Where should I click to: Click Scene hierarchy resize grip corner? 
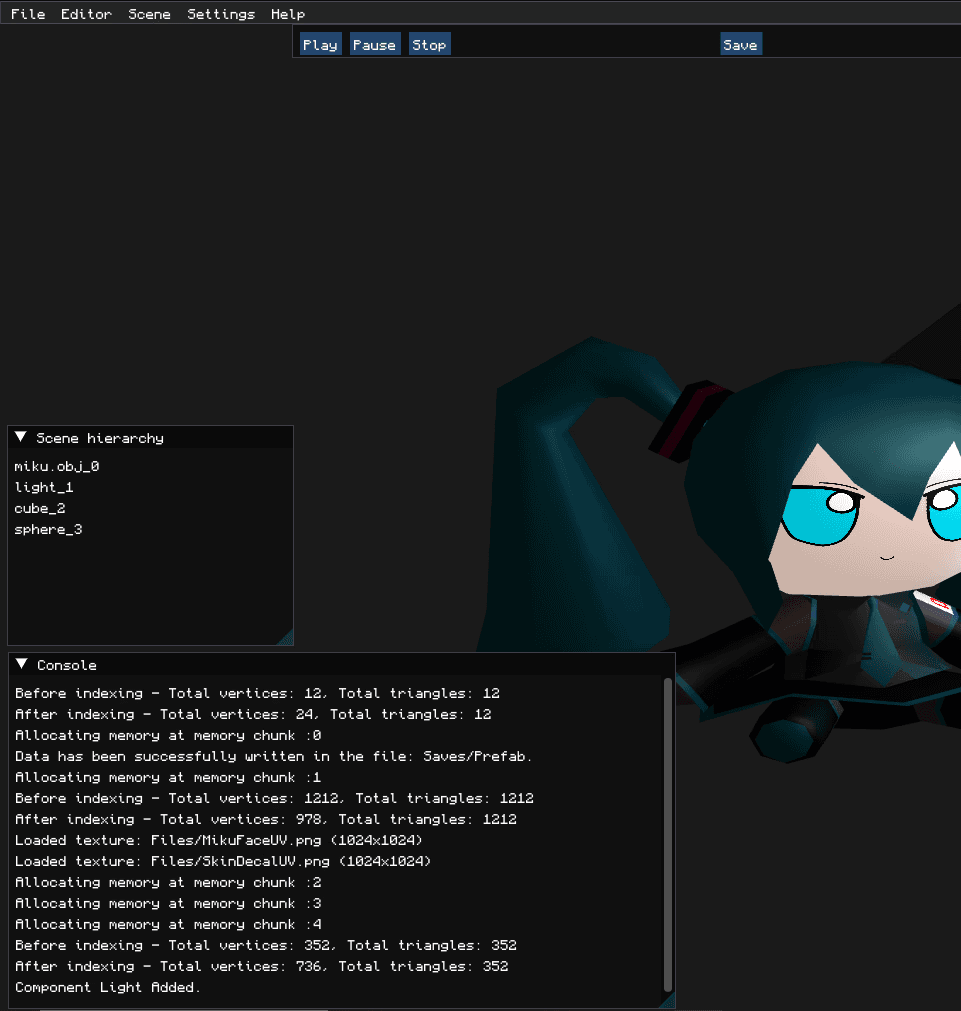tap(288, 639)
